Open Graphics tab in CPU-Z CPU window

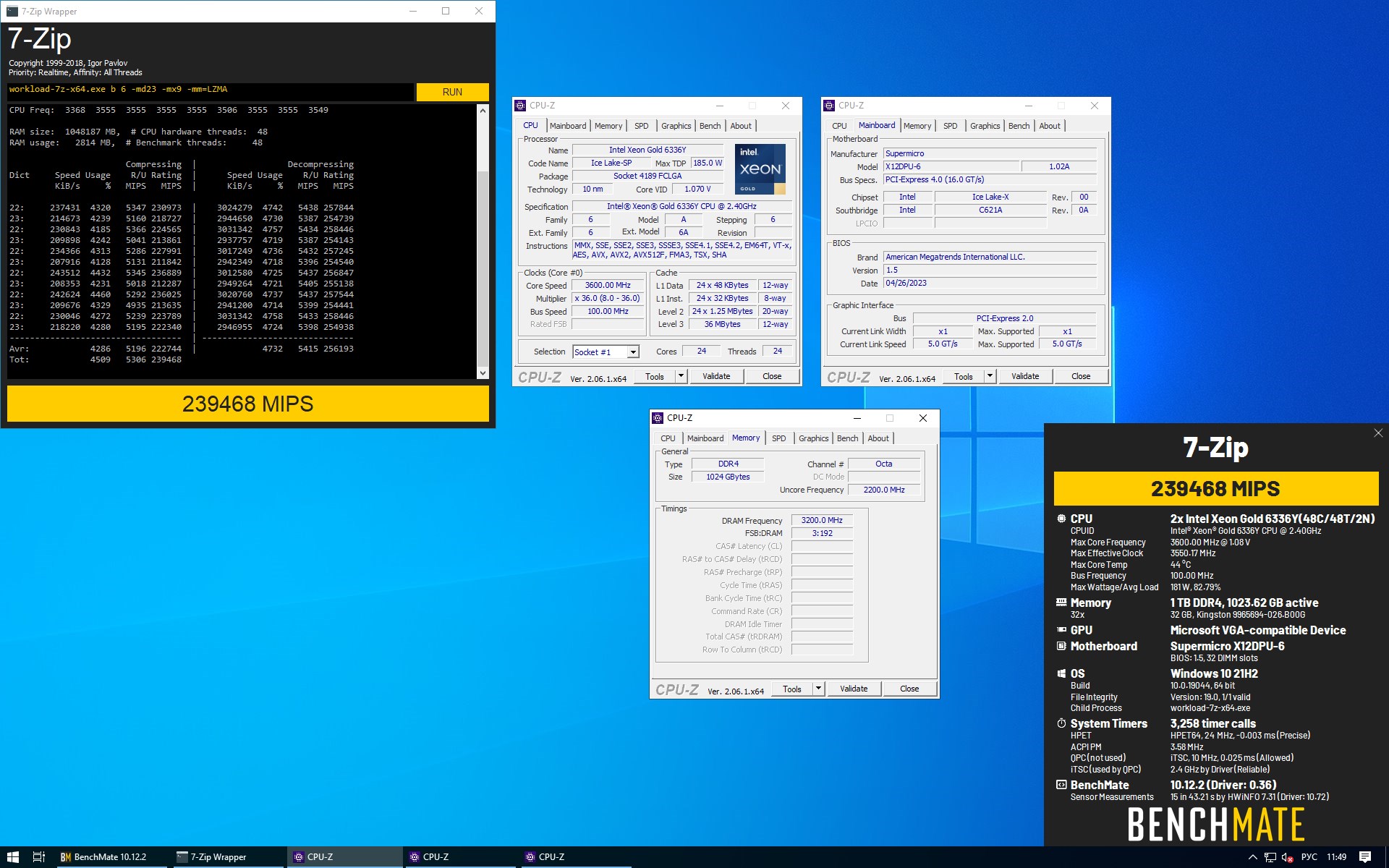tap(676, 126)
